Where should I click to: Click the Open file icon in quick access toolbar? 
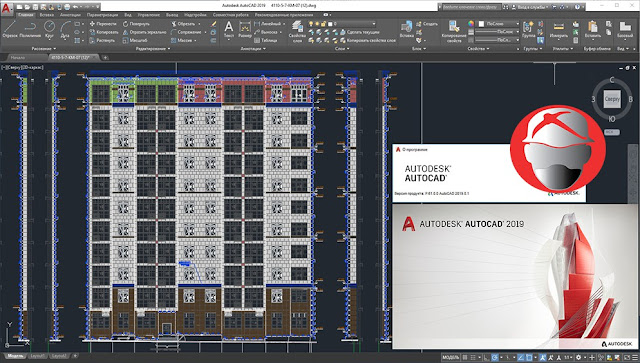(x=27, y=7)
